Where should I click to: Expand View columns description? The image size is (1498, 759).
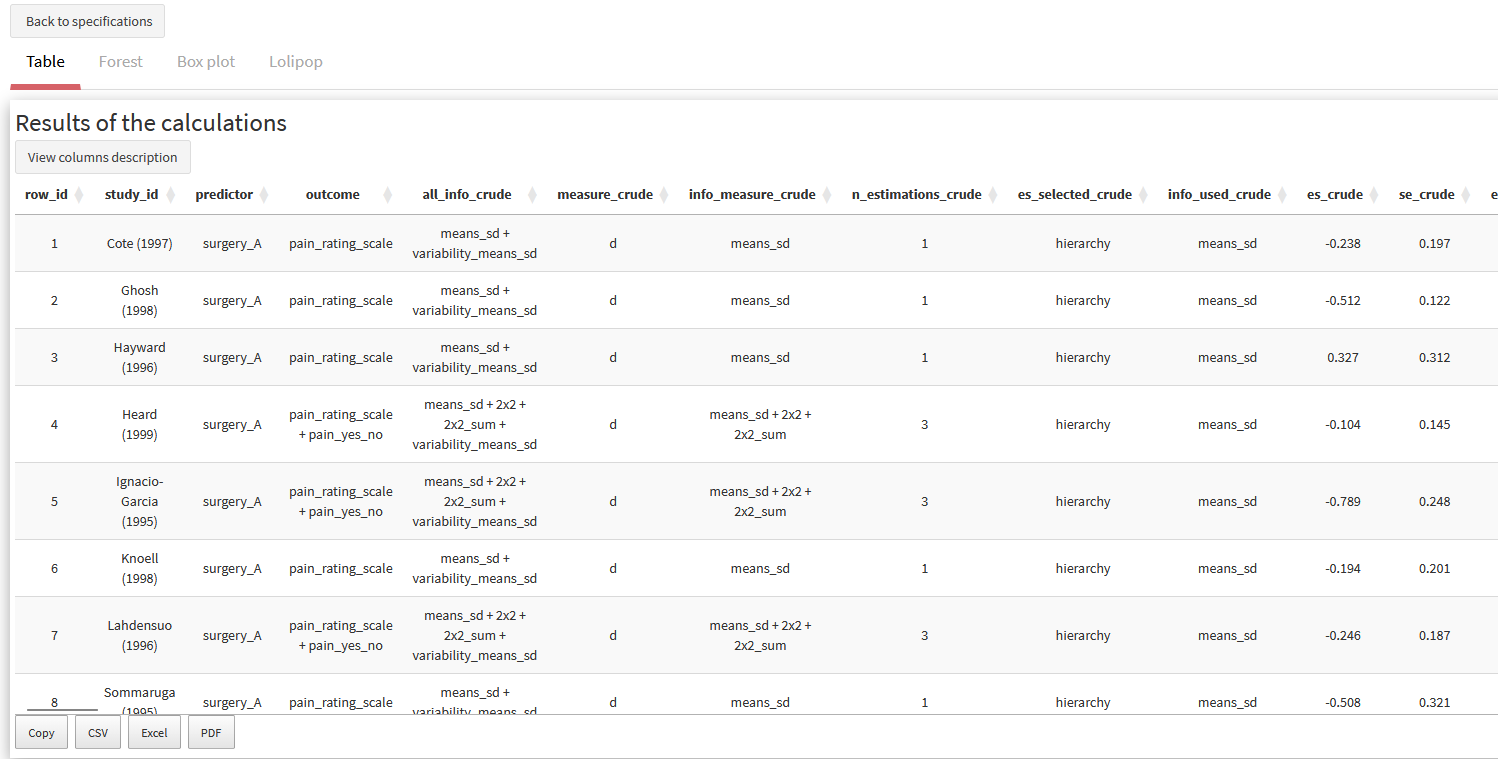click(x=103, y=157)
